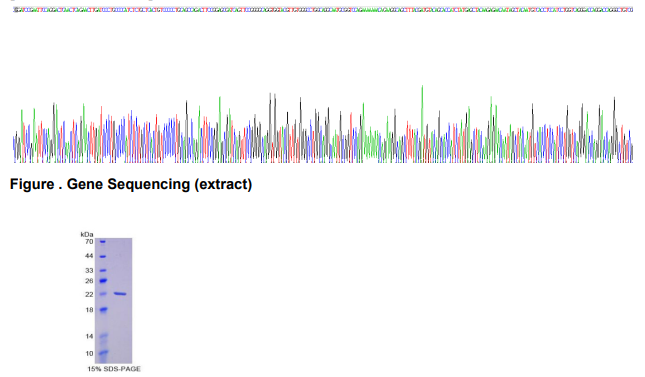Click the Figure Gene Sequencing caption

[131, 184]
